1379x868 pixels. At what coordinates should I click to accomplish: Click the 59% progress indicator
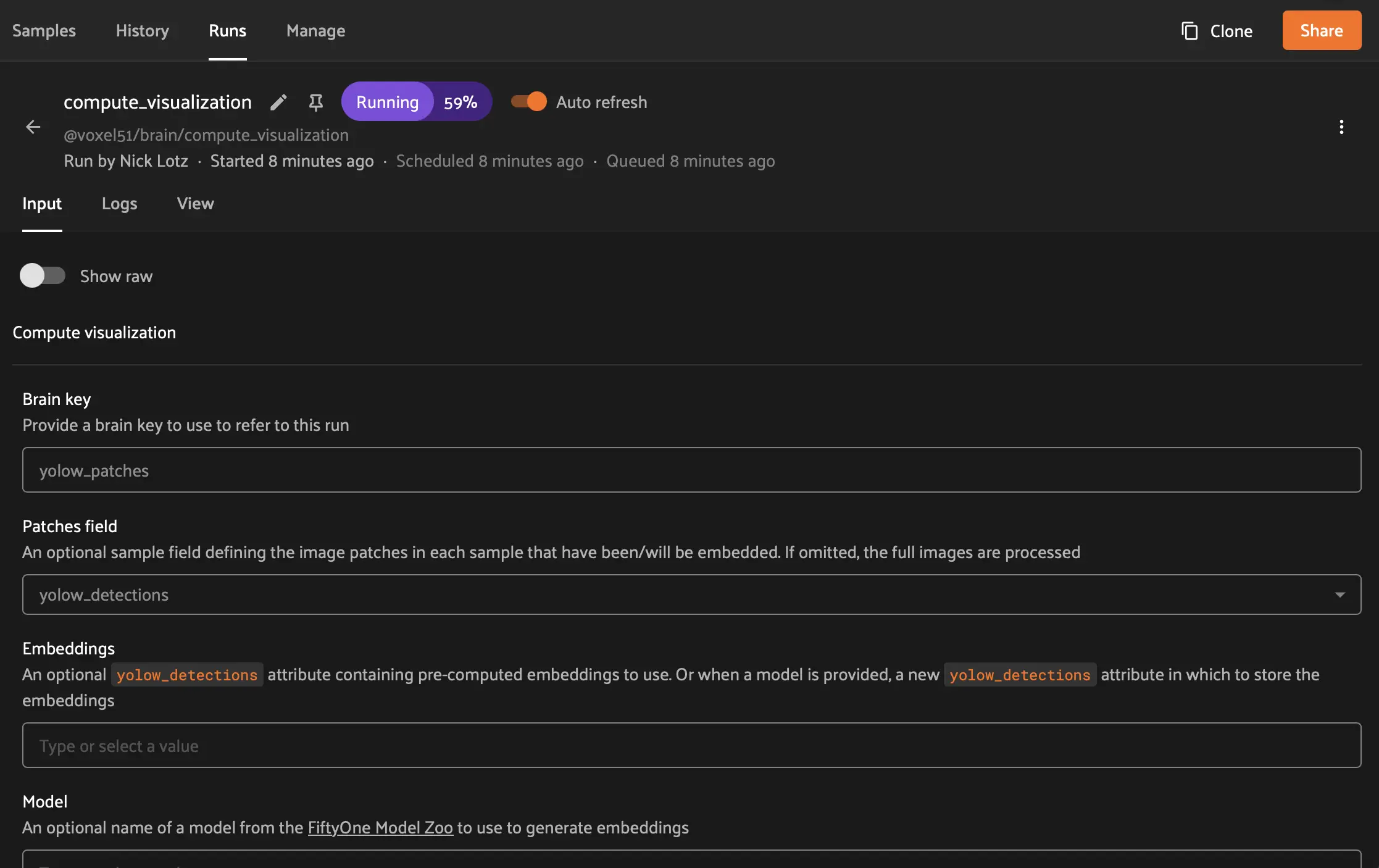tap(460, 102)
